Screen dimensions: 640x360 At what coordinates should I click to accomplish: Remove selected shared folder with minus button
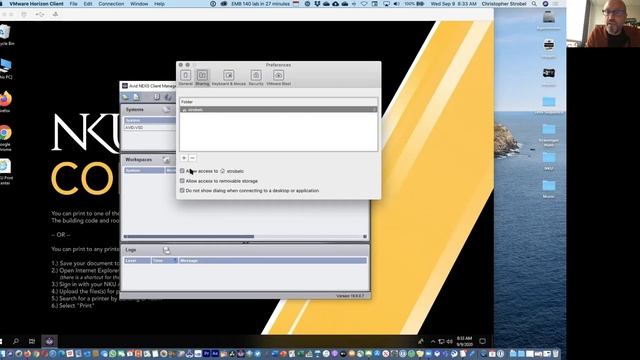click(192, 158)
